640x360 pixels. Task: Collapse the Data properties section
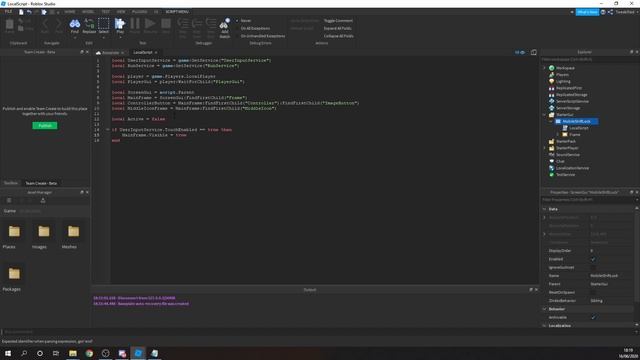tap(544, 209)
